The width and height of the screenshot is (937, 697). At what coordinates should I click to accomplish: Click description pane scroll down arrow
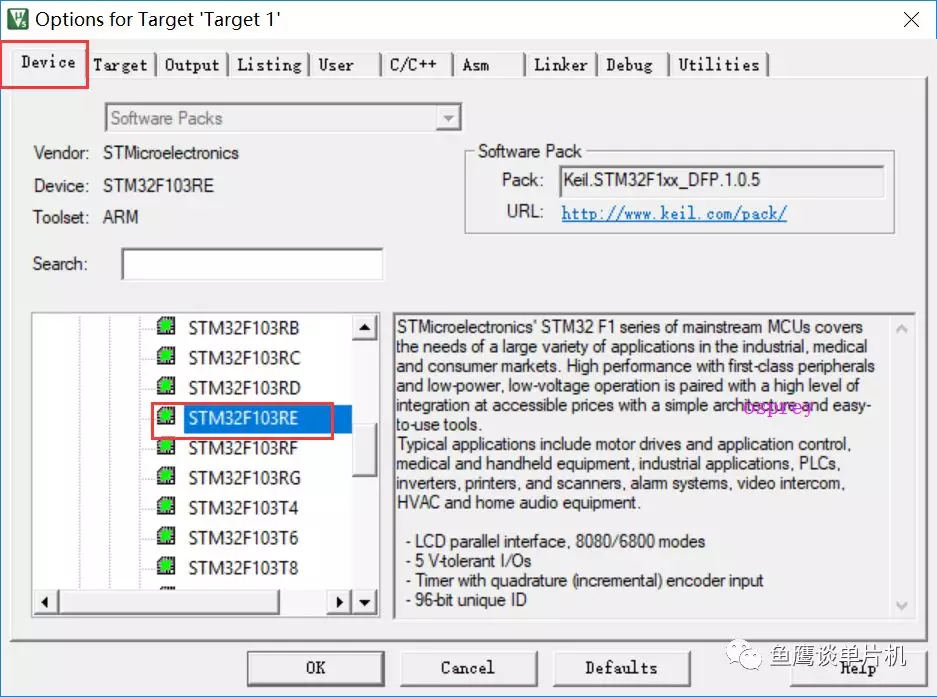(902, 606)
